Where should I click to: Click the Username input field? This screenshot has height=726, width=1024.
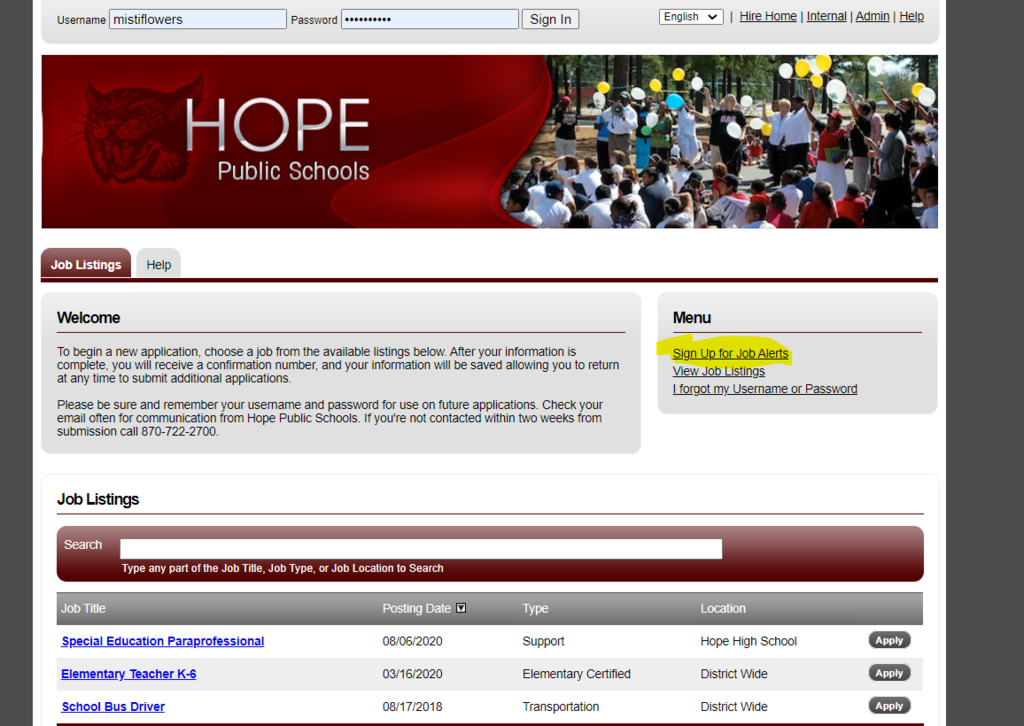(x=197, y=20)
